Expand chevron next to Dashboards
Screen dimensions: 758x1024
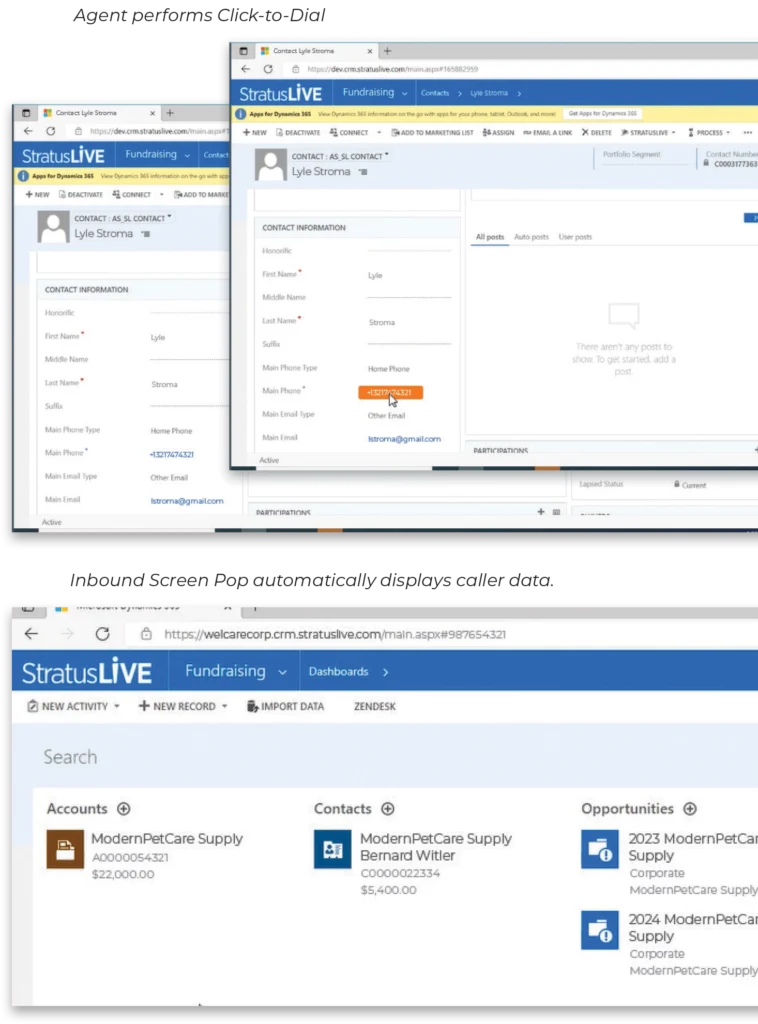[x=385, y=672]
